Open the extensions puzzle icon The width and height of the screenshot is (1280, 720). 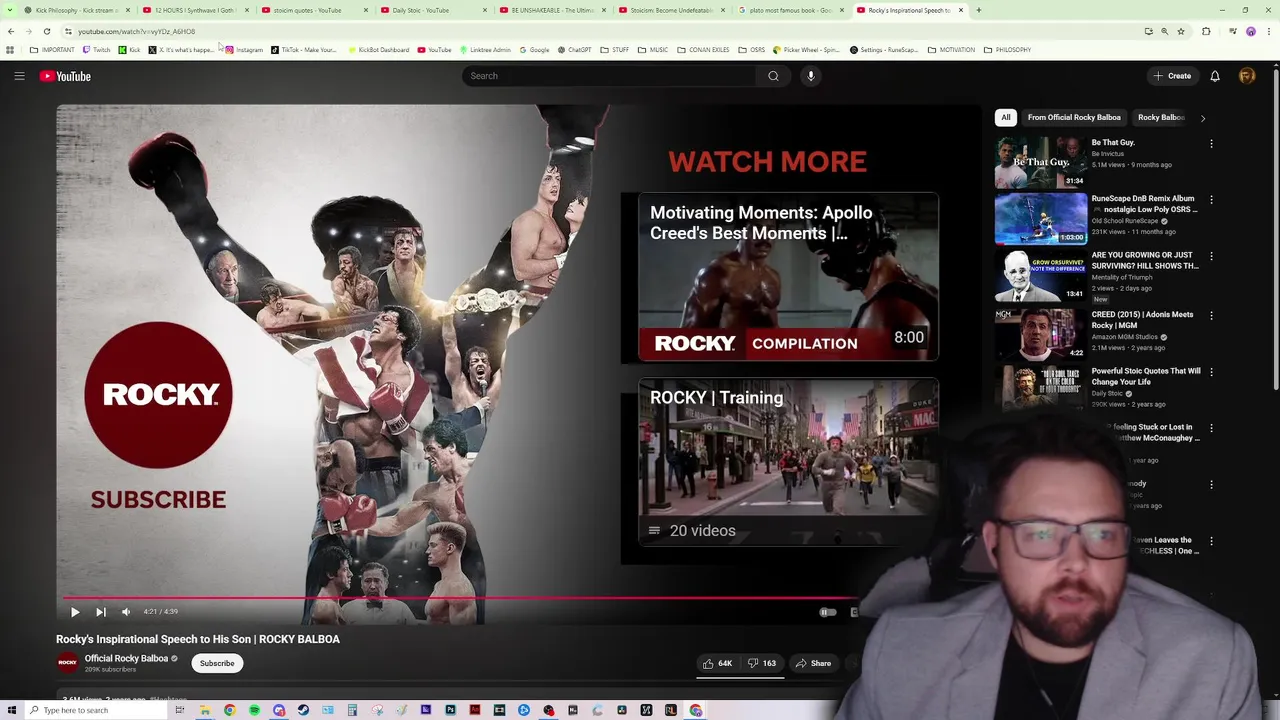click(1206, 31)
